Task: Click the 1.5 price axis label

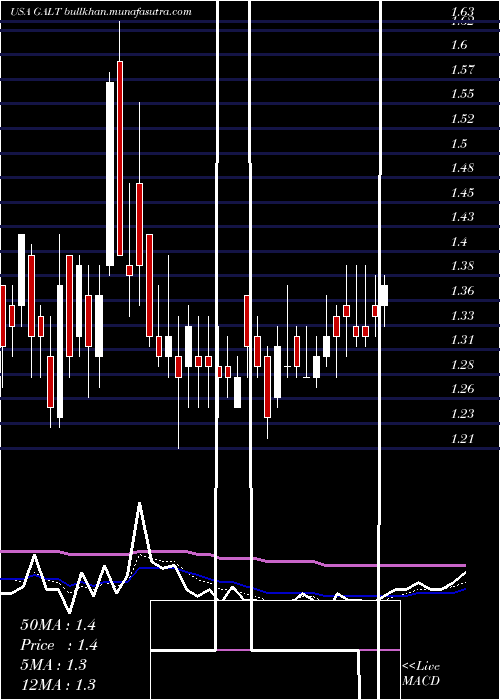Action: [460, 143]
